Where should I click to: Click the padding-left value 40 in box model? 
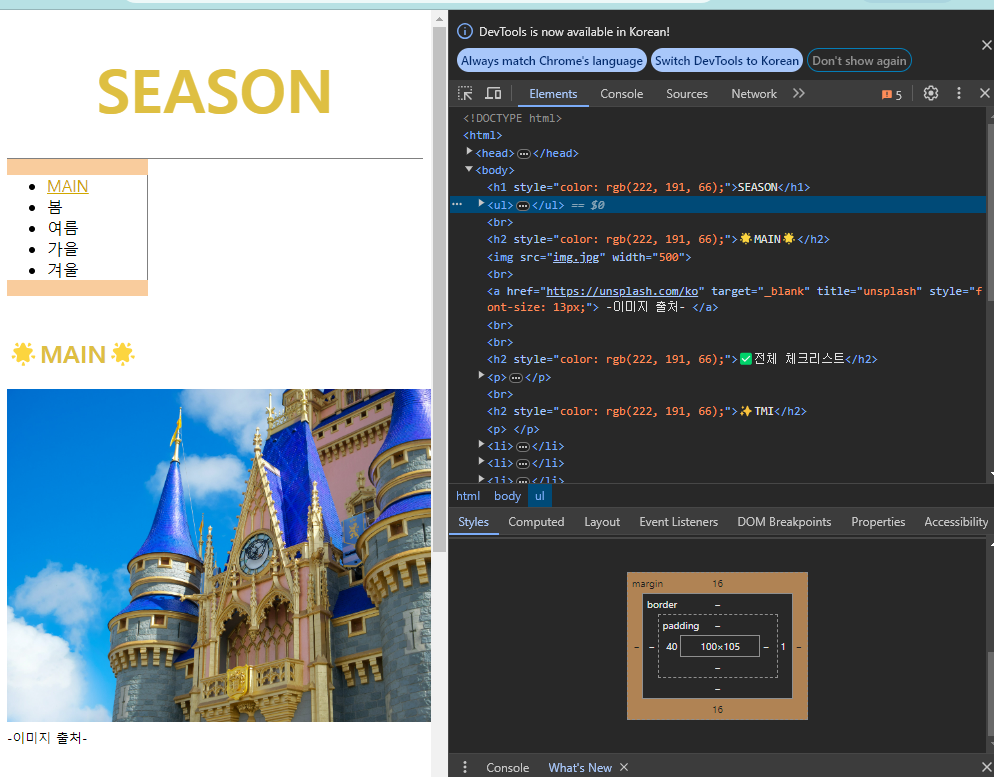click(x=671, y=646)
